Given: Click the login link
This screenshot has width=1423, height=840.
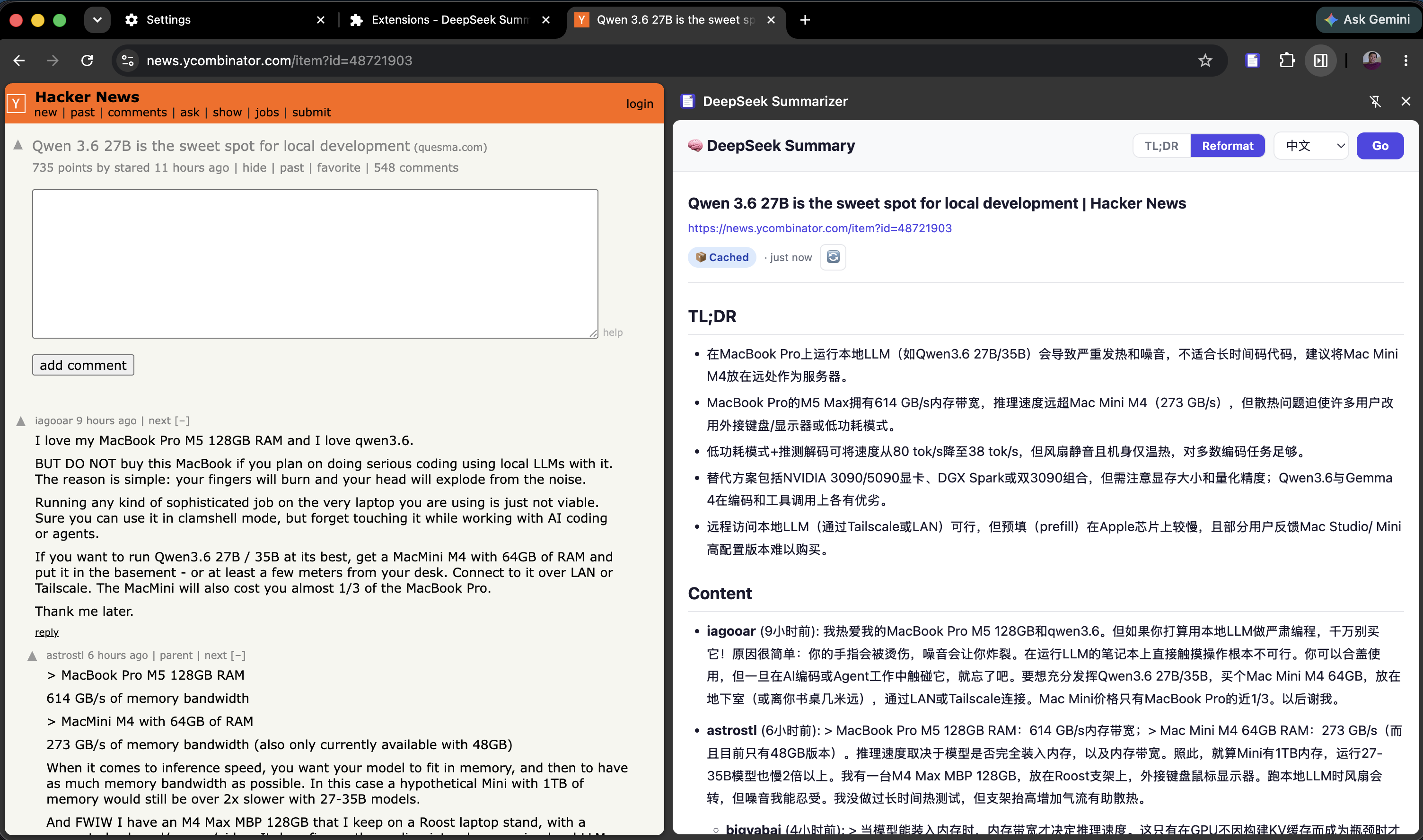Looking at the screenshot, I should click(640, 104).
